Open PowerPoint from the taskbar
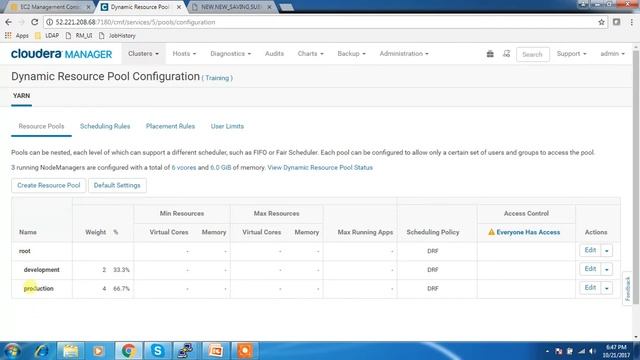Image resolution: width=640 pixels, height=360 pixels. [x=216, y=351]
